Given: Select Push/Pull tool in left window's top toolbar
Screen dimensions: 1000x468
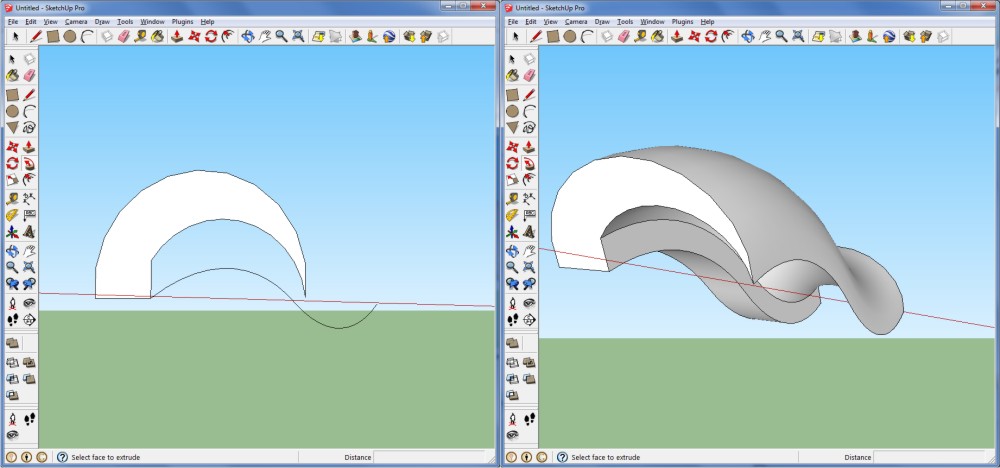Looking at the screenshot, I should tap(176, 36).
